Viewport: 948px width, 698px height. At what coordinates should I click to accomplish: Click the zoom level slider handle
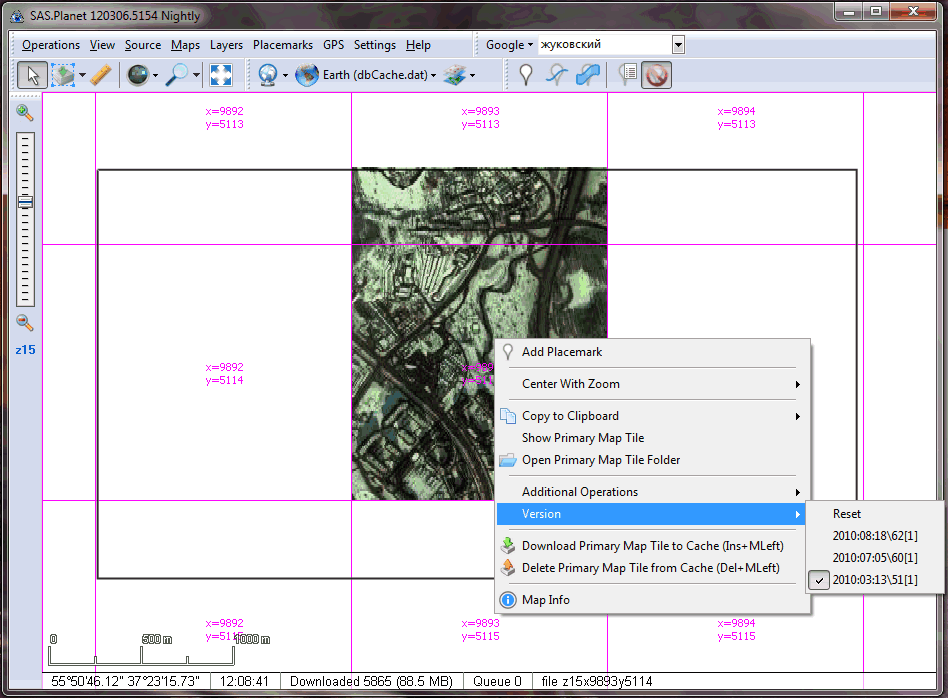tap(25, 202)
